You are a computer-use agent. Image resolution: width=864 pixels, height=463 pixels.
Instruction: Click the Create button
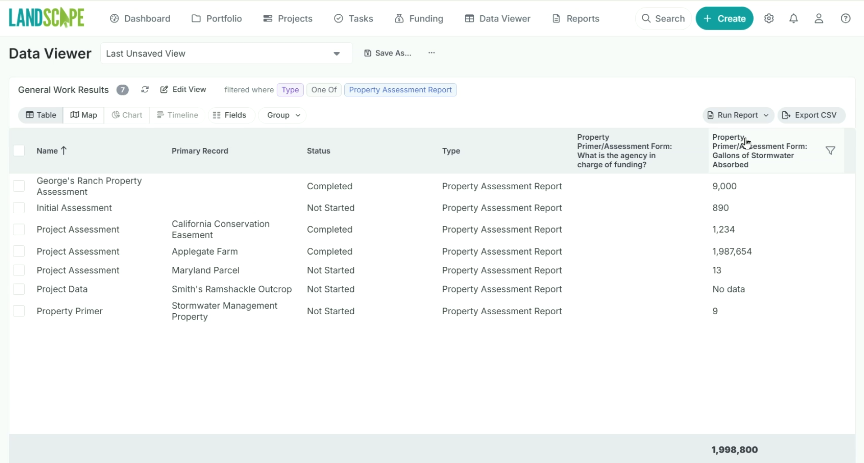click(724, 18)
